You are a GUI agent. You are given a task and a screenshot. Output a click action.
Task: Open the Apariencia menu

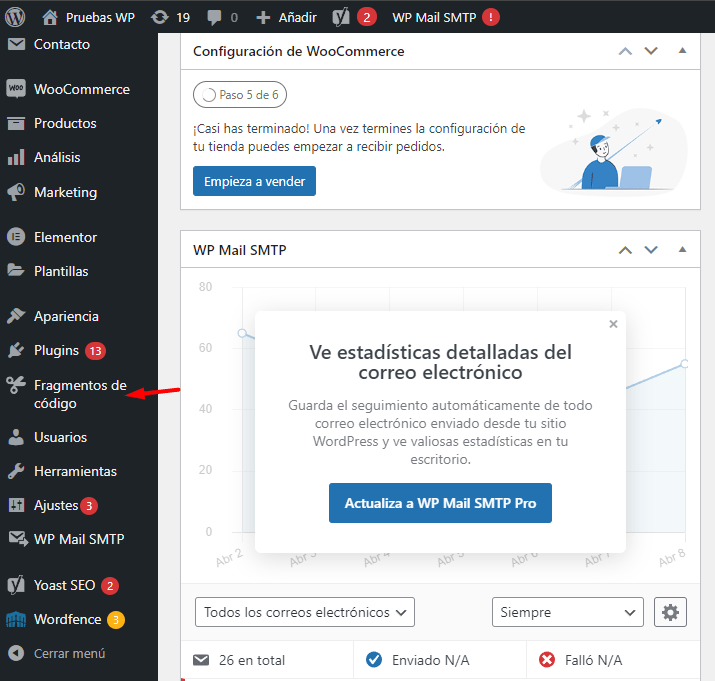pyautogui.click(x=66, y=316)
